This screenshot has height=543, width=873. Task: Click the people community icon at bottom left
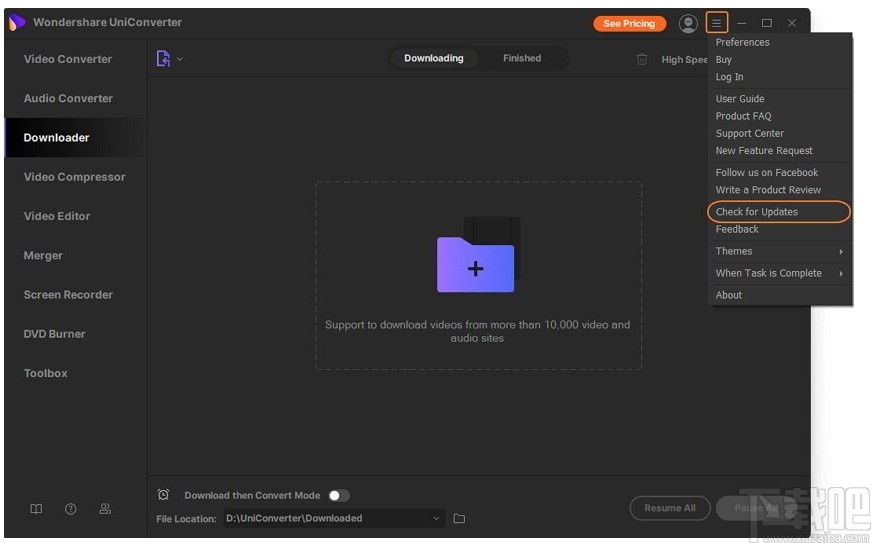tap(105, 508)
